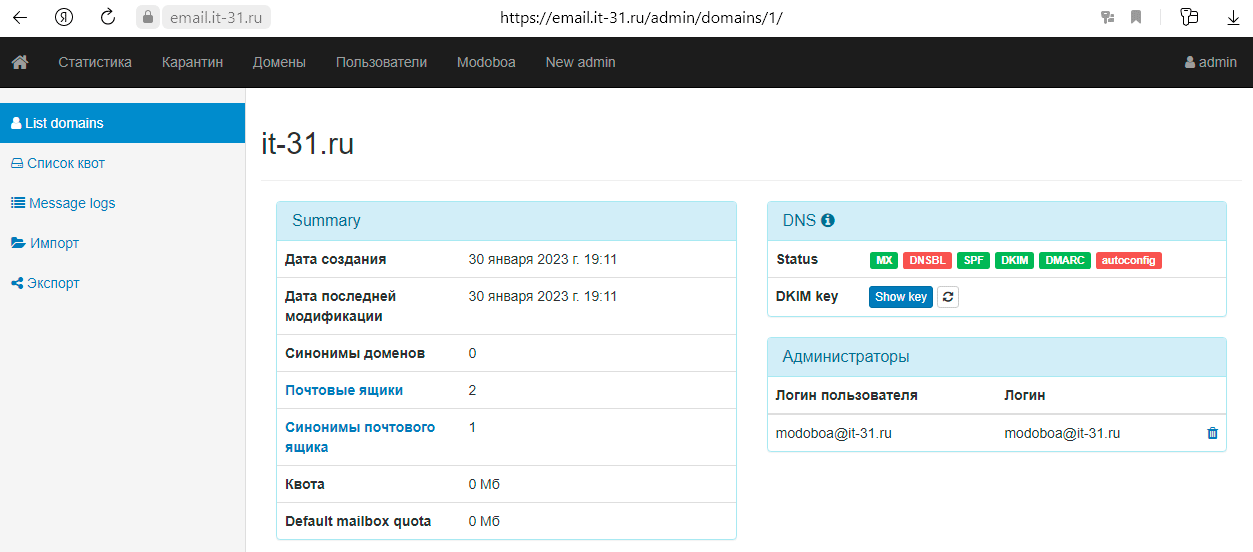
Task: Open the Modoboa menu item
Action: (x=486, y=62)
